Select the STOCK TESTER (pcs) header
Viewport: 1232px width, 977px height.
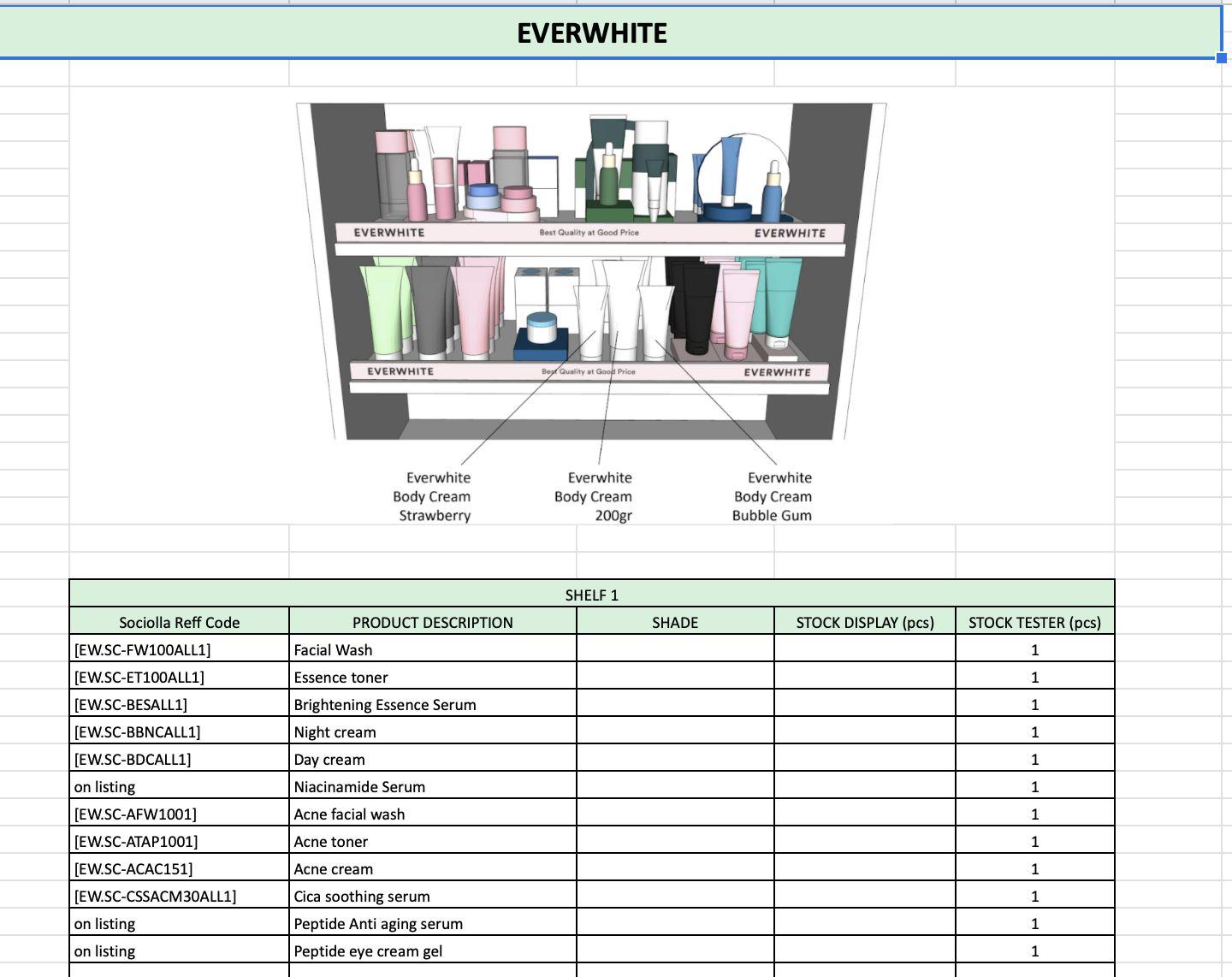click(1035, 622)
